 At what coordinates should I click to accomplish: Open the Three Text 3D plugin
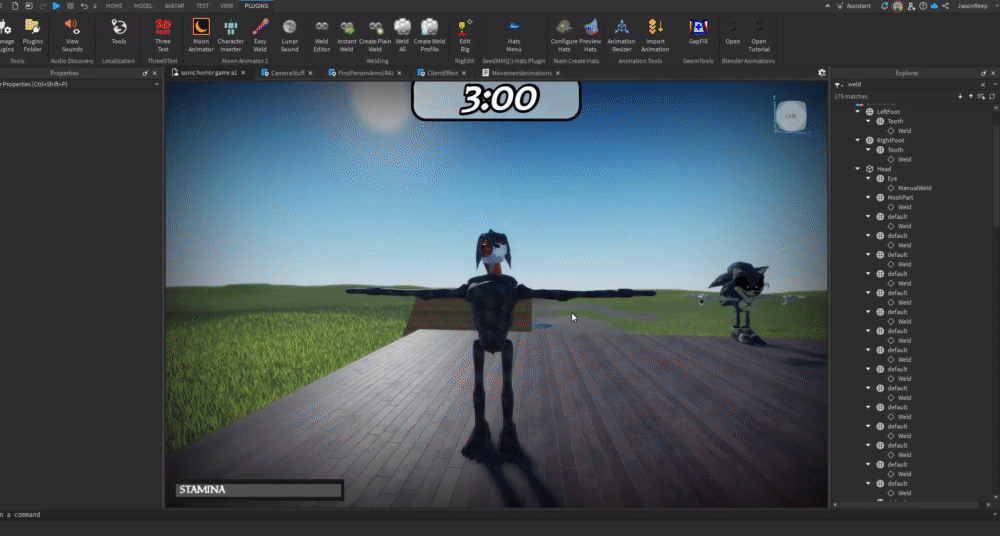tap(163, 35)
